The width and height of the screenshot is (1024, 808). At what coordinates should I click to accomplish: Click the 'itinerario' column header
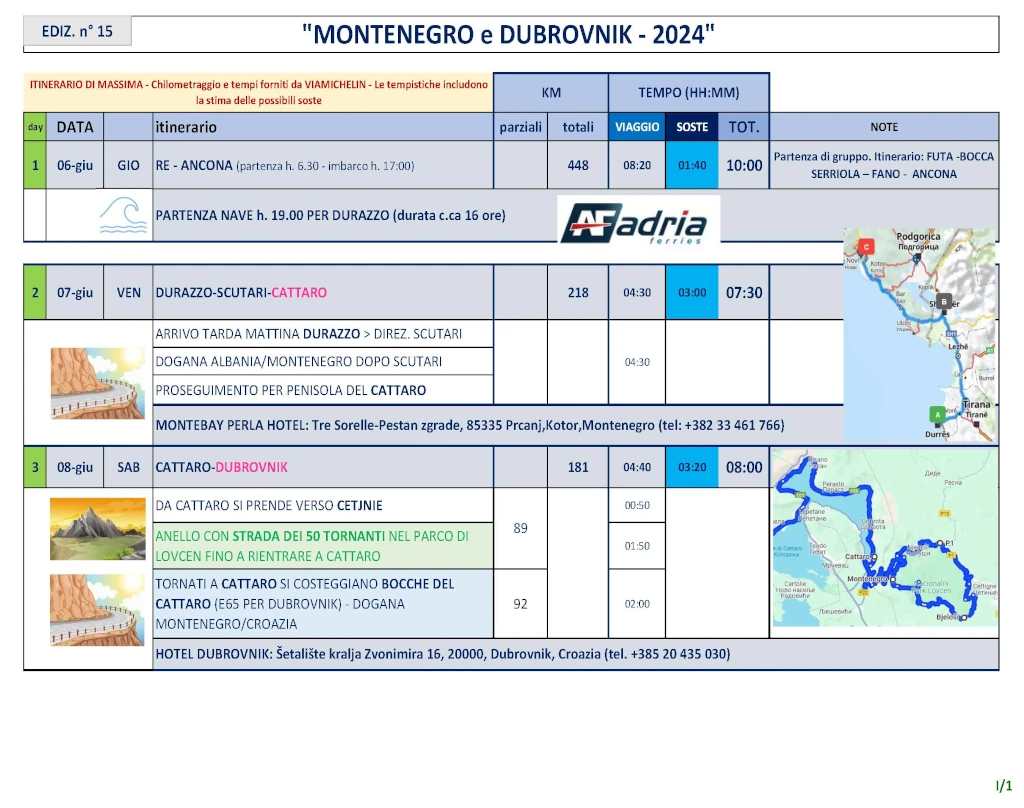[323, 127]
